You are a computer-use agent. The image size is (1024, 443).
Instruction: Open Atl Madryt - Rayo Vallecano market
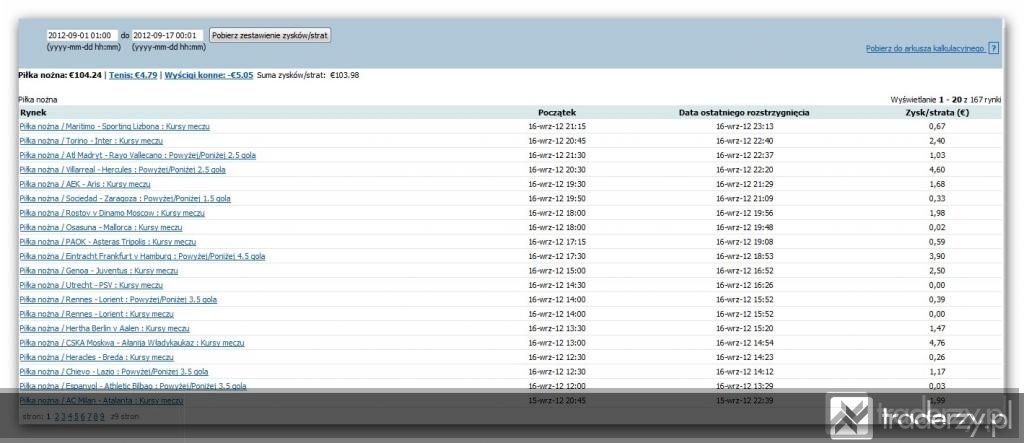[x=137, y=156]
